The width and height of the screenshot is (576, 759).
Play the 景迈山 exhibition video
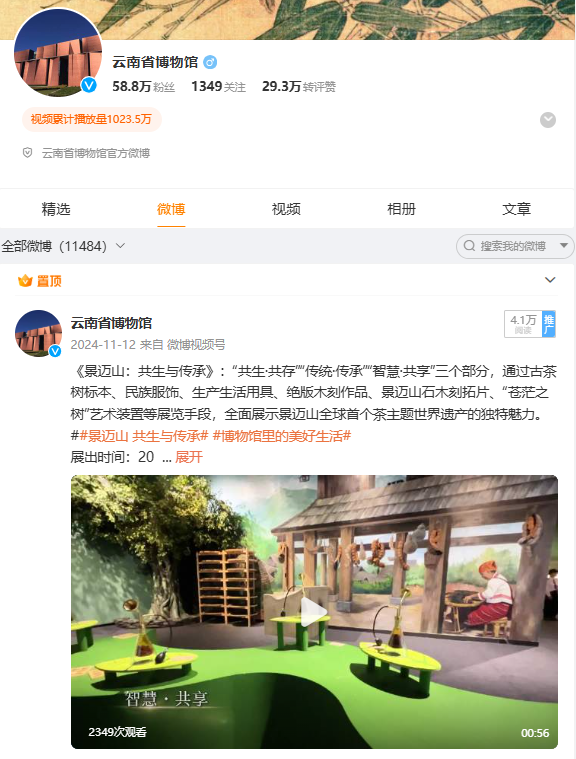click(x=314, y=612)
